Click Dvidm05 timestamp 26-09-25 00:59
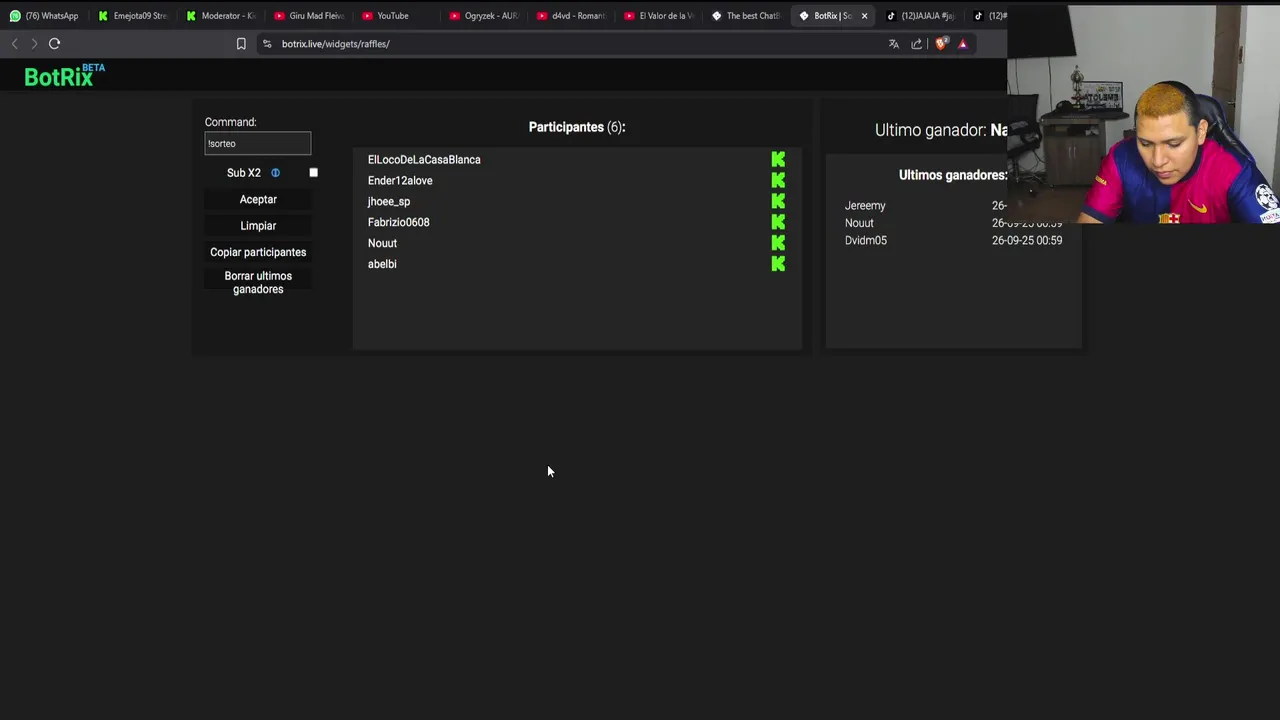Image resolution: width=1280 pixels, height=720 pixels. coord(1027,241)
